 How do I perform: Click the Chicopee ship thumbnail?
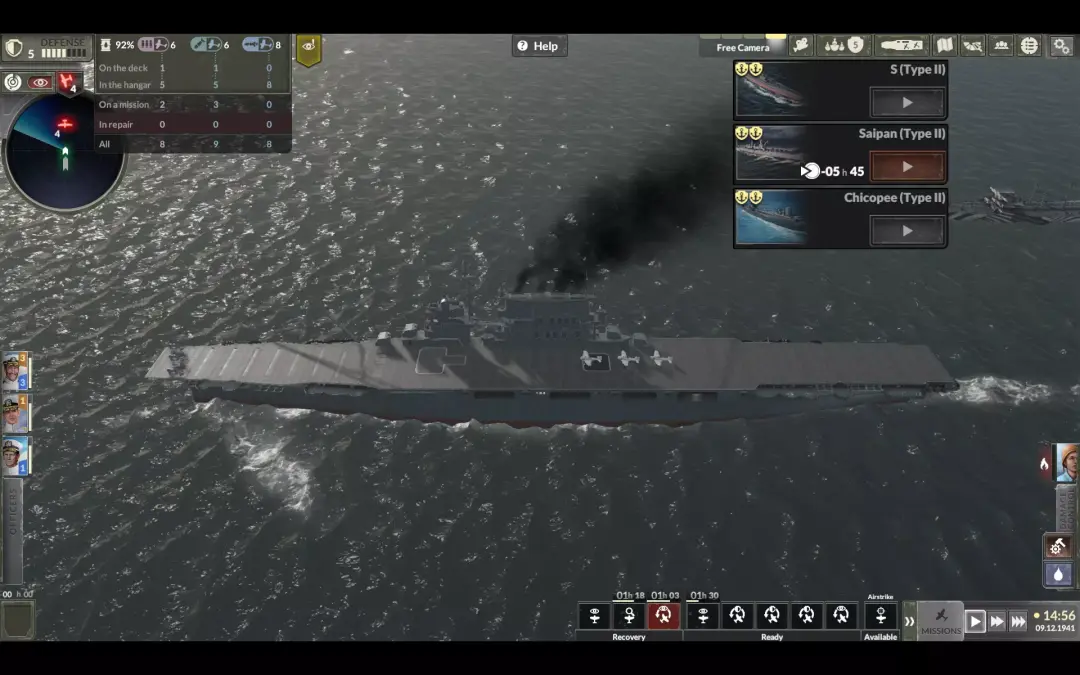coord(771,218)
